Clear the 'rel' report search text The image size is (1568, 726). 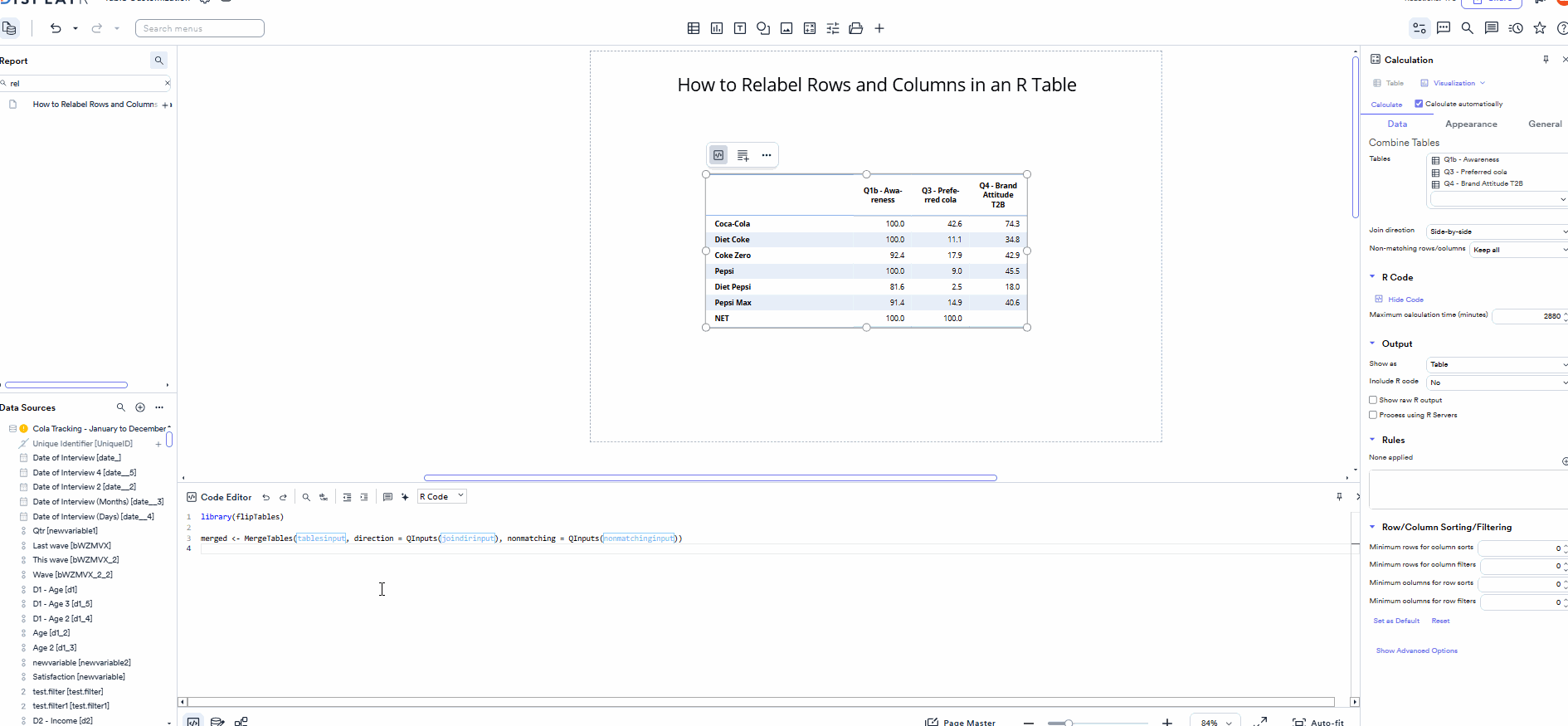(167, 83)
